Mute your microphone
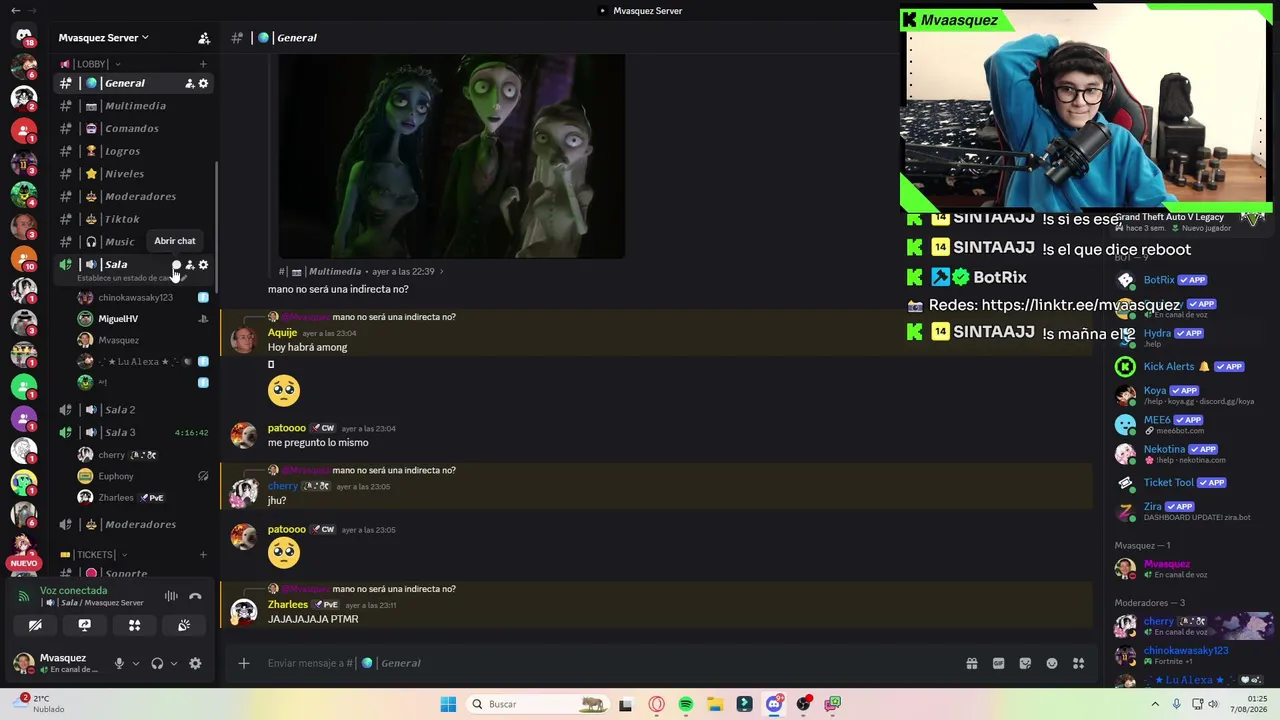The image size is (1280, 720). (x=119, y=663)
